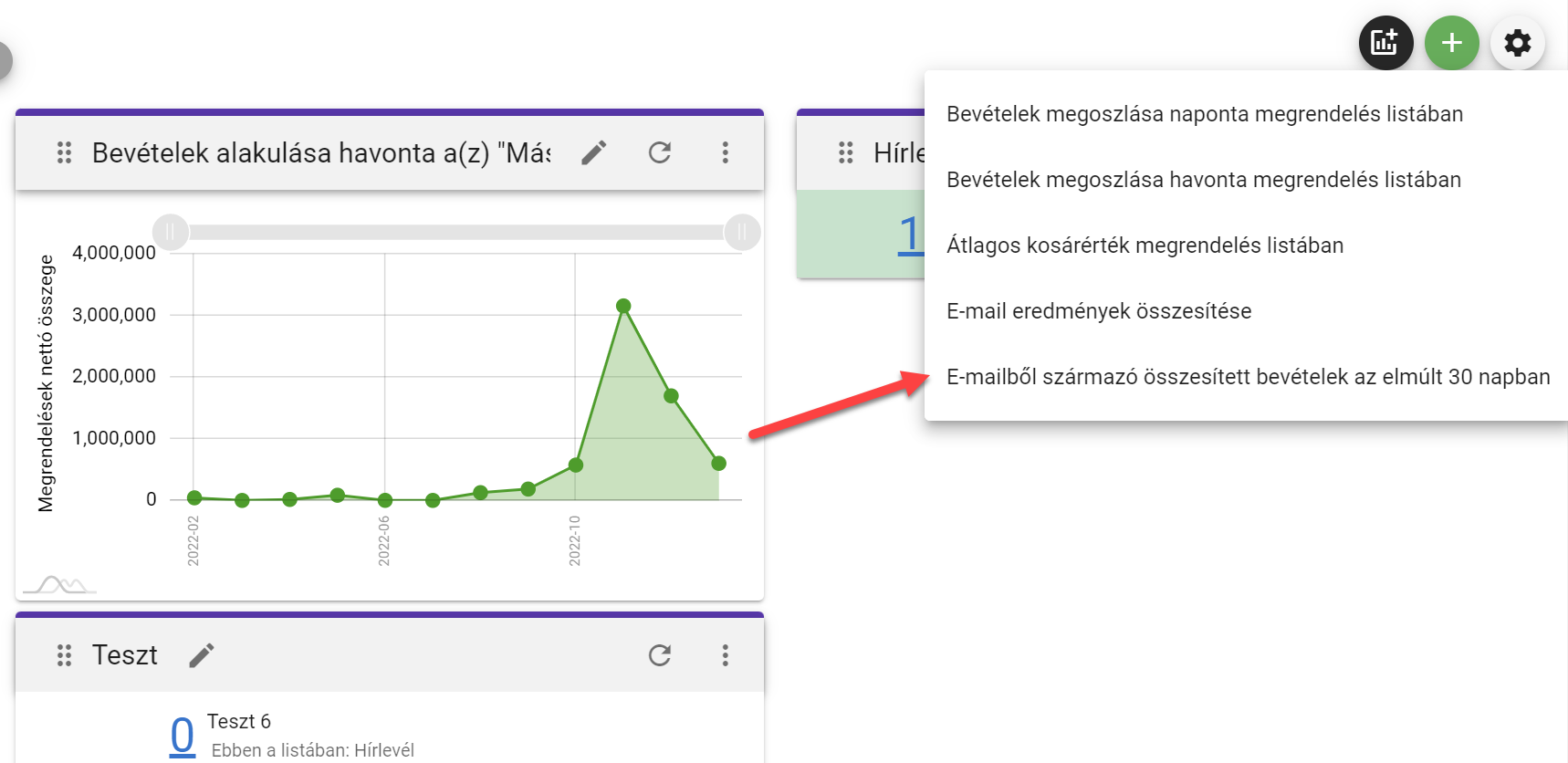The height and width of the screenshot is (763, 1568).
Task: Click the add chart widget icon
Action: (1385, 43)
